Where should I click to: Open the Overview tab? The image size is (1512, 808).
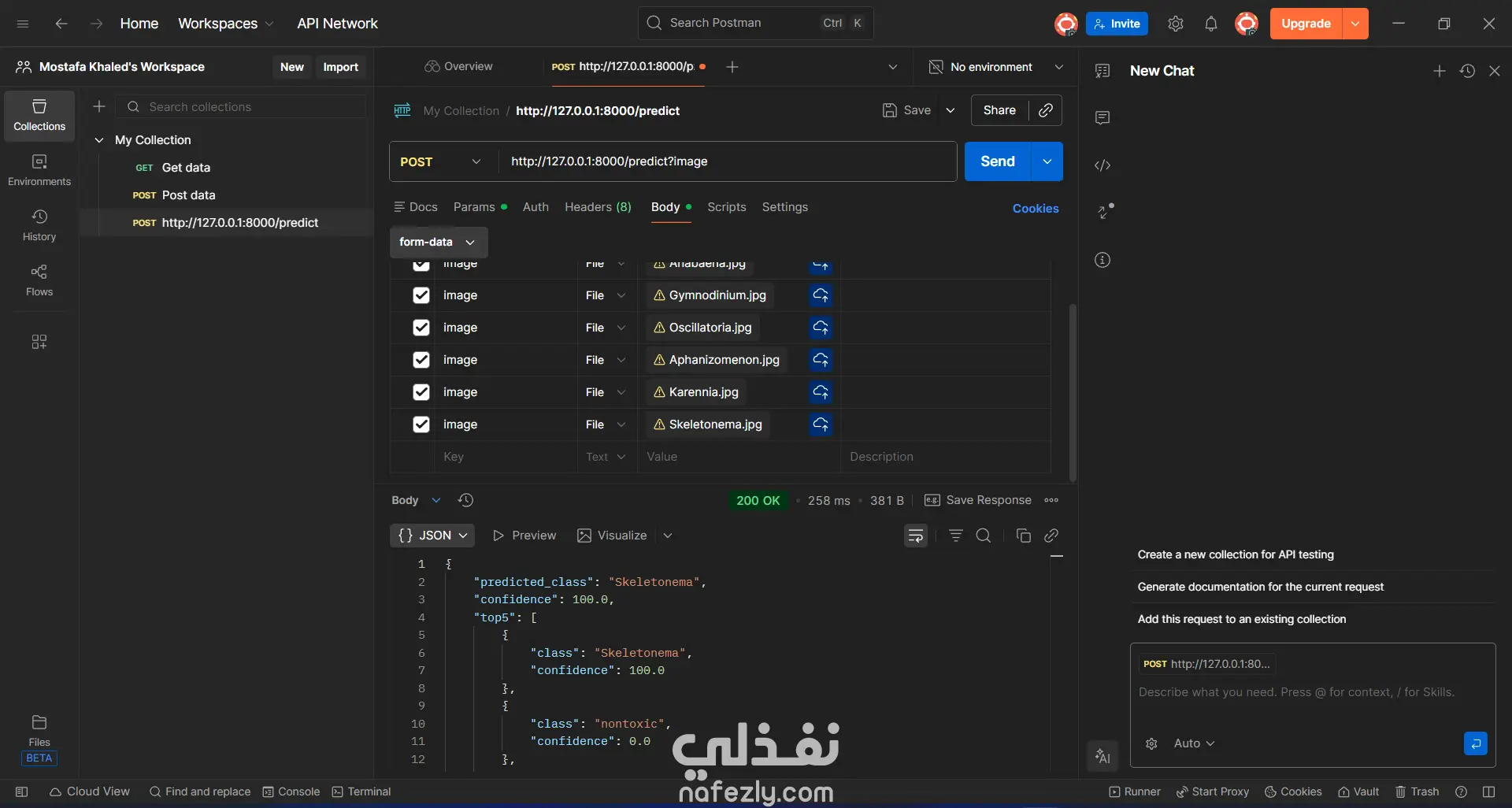click(x=458, y=67)
